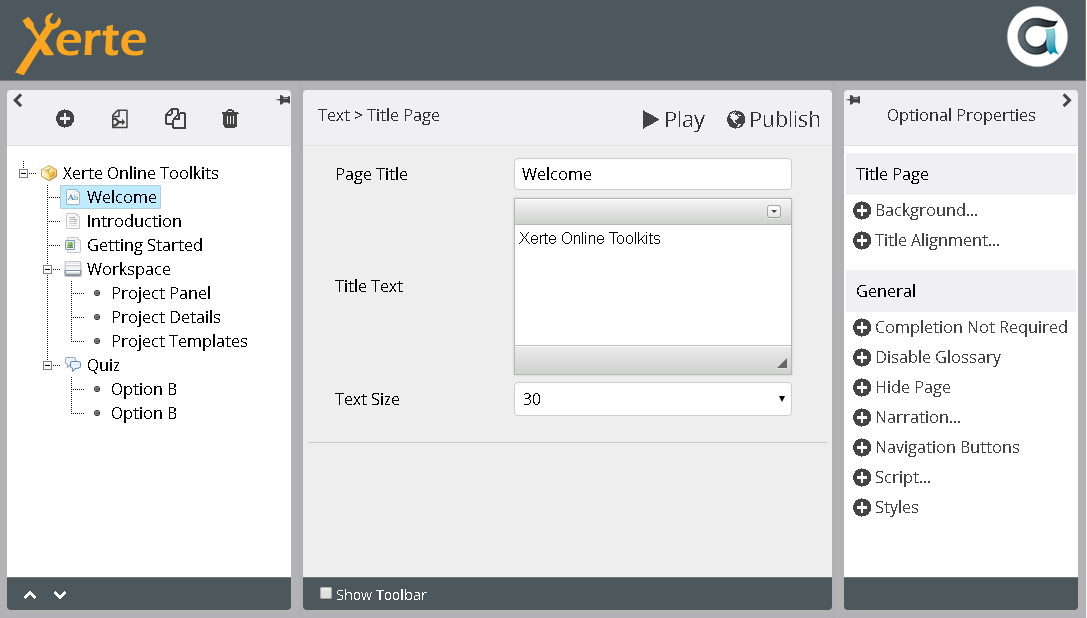Add Disable Glossary plus icon
This screenshot has height=618, width=1087.
[862, 357]
